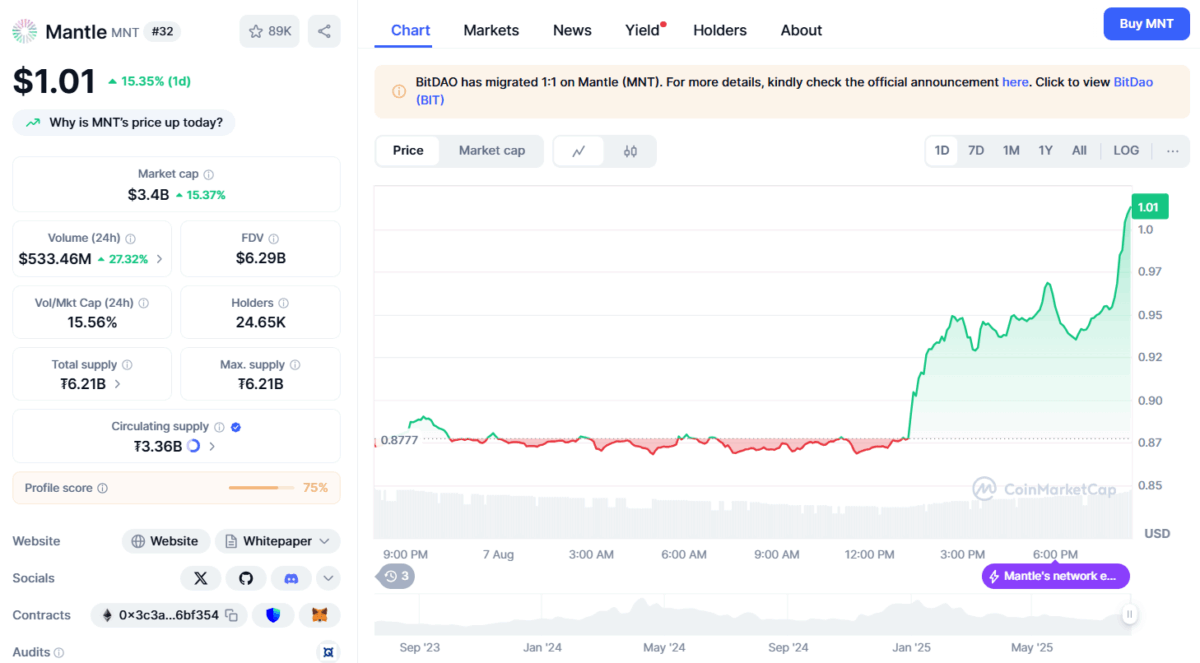Open the audit report icon
The width and height of the screenshot is (1200, 663).
[328, 652]
